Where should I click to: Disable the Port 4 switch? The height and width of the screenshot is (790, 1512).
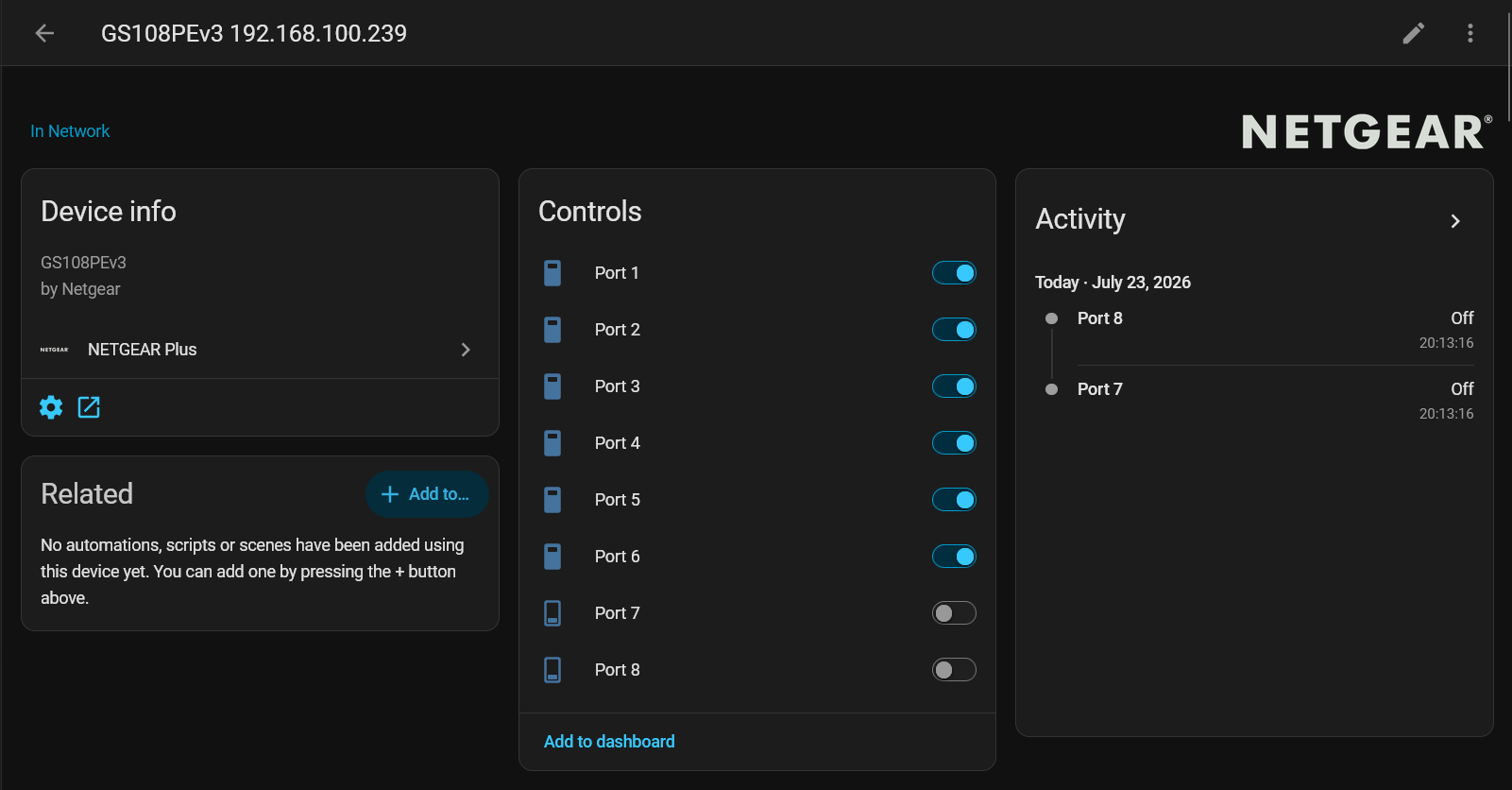(954, 443)
